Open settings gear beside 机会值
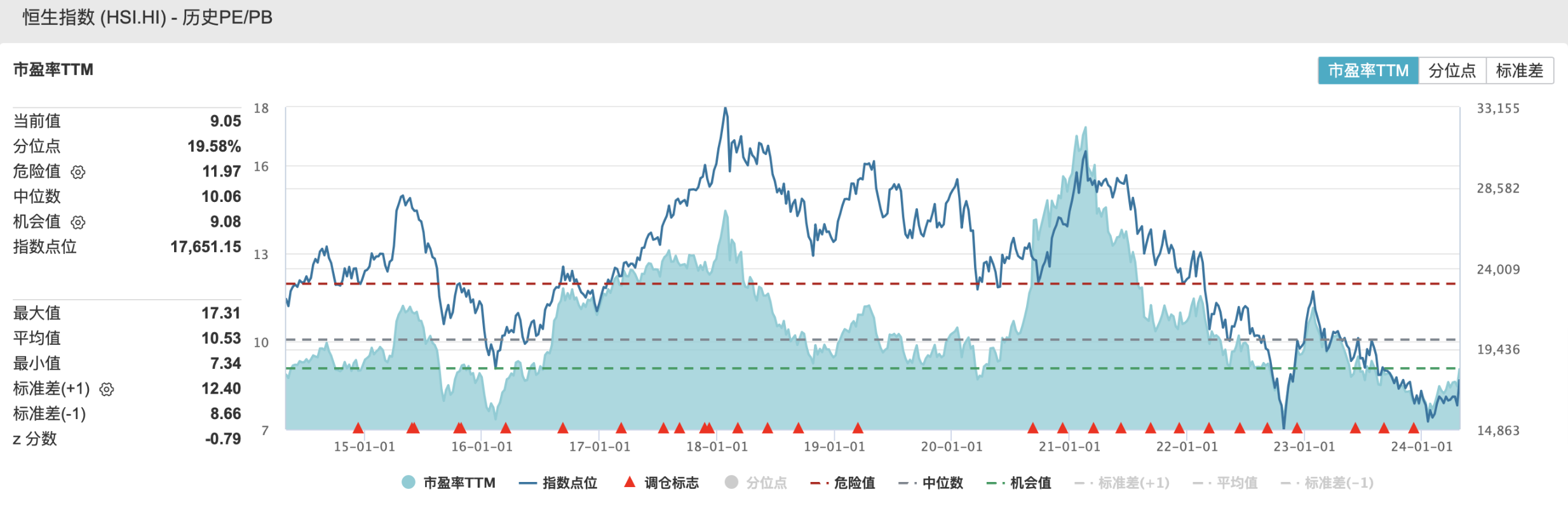 [x=78, y=222]
